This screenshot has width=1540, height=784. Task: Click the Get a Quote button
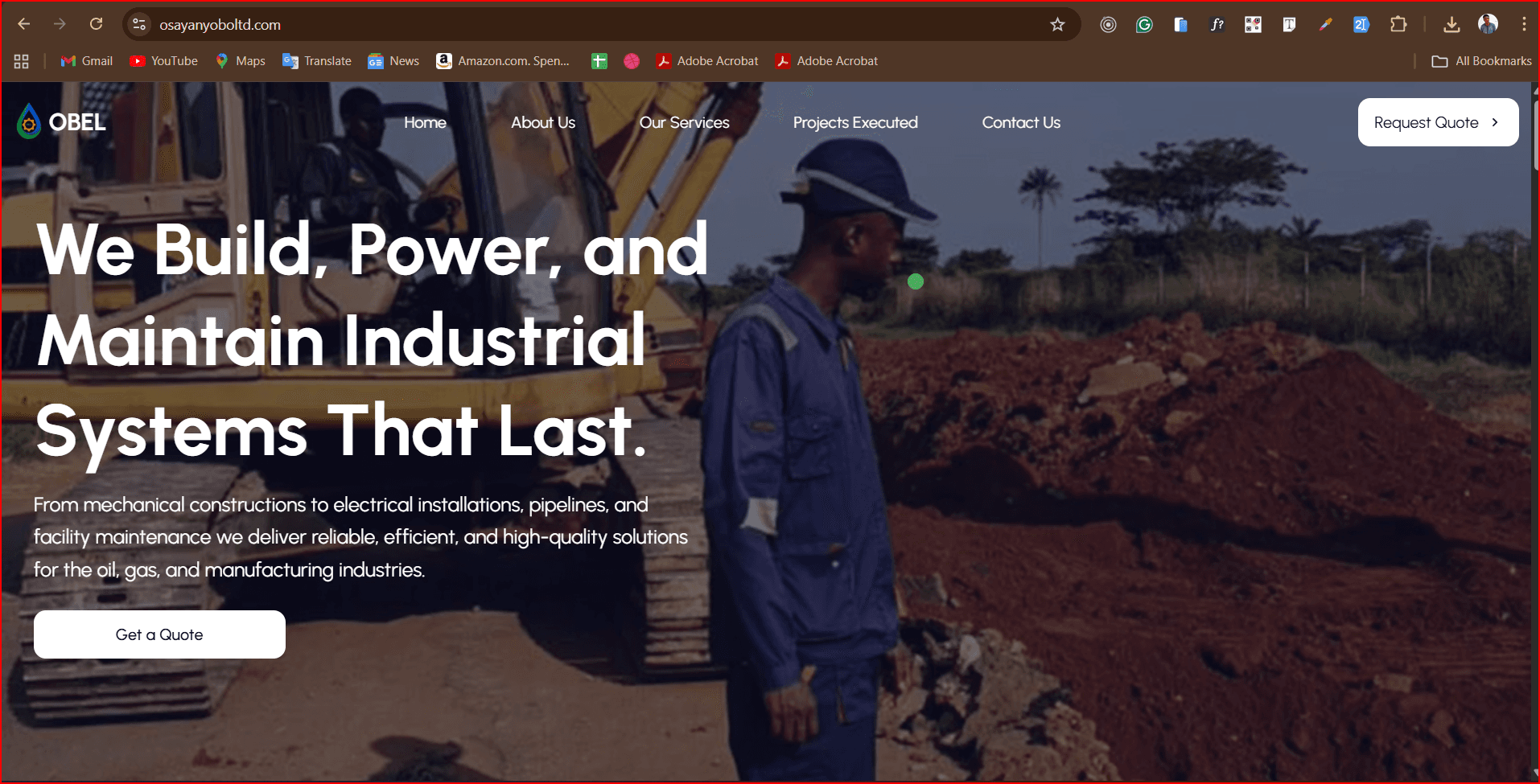coord(159,634)
